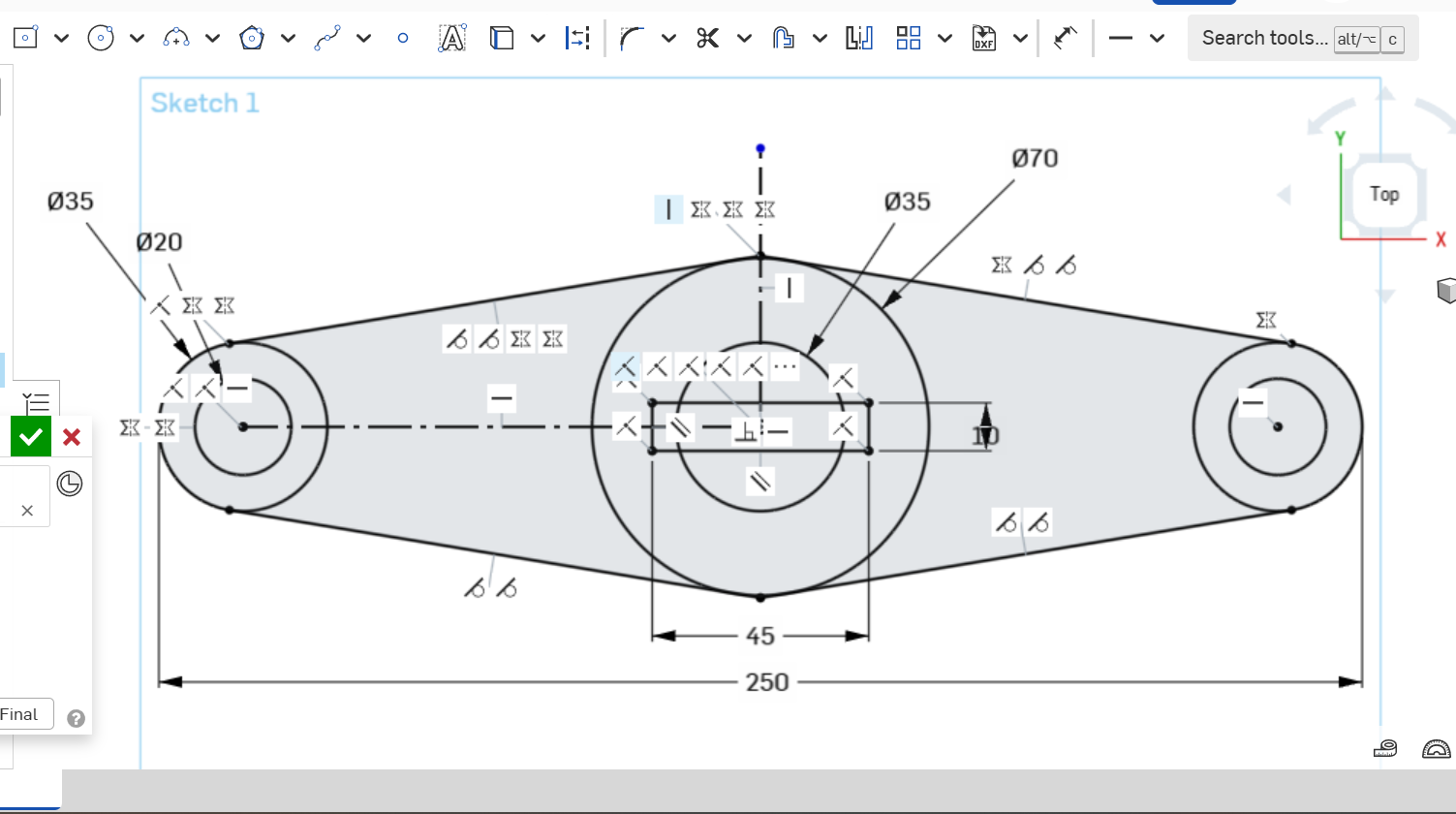Select the vertical constraint icon highlighted in blue

point(668,209)
